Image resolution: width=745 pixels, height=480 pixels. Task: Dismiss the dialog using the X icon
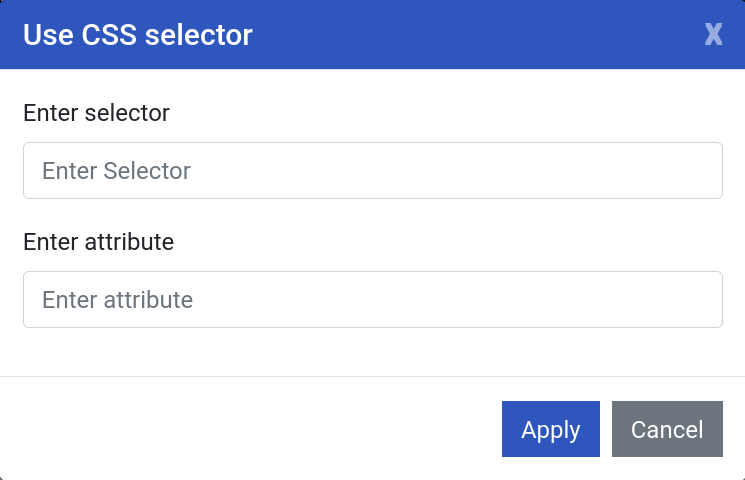713,35
